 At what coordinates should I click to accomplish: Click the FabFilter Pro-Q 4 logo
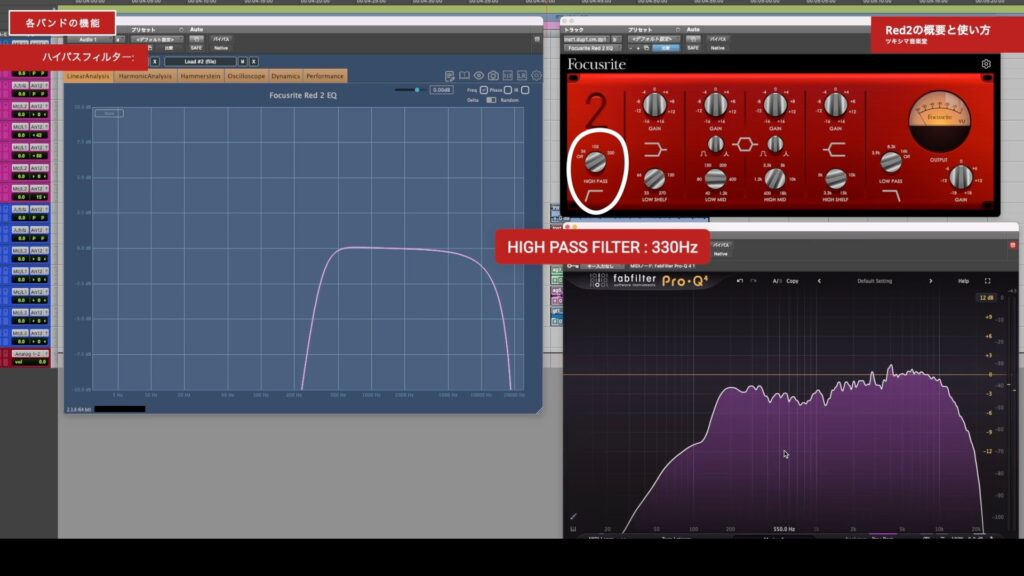(648, 281)
